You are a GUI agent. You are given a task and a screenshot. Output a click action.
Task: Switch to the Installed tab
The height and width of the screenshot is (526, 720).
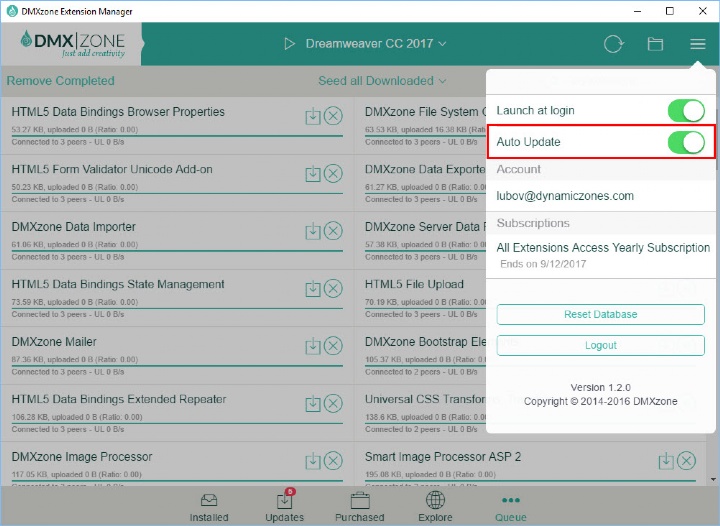tap(209, 507)
